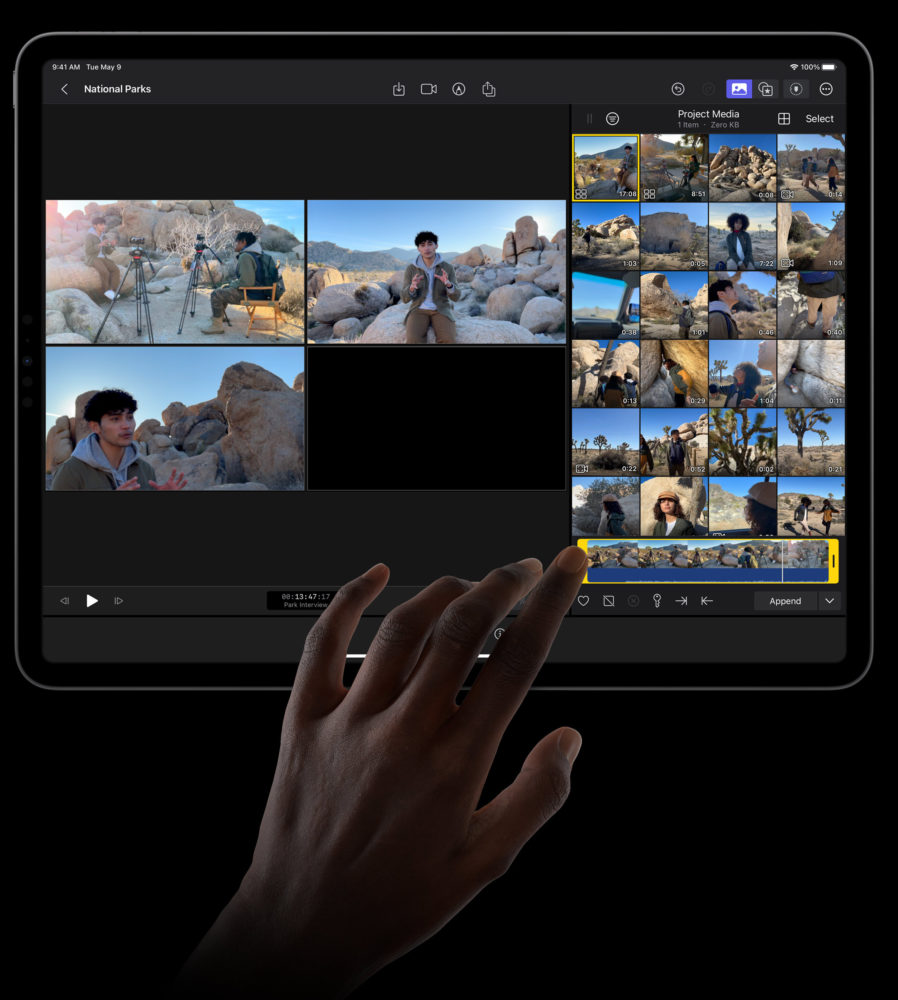This screenshot has width=898, height=1000.
Task: Switch browser grid view layout
Action: (x=784, y=119)
